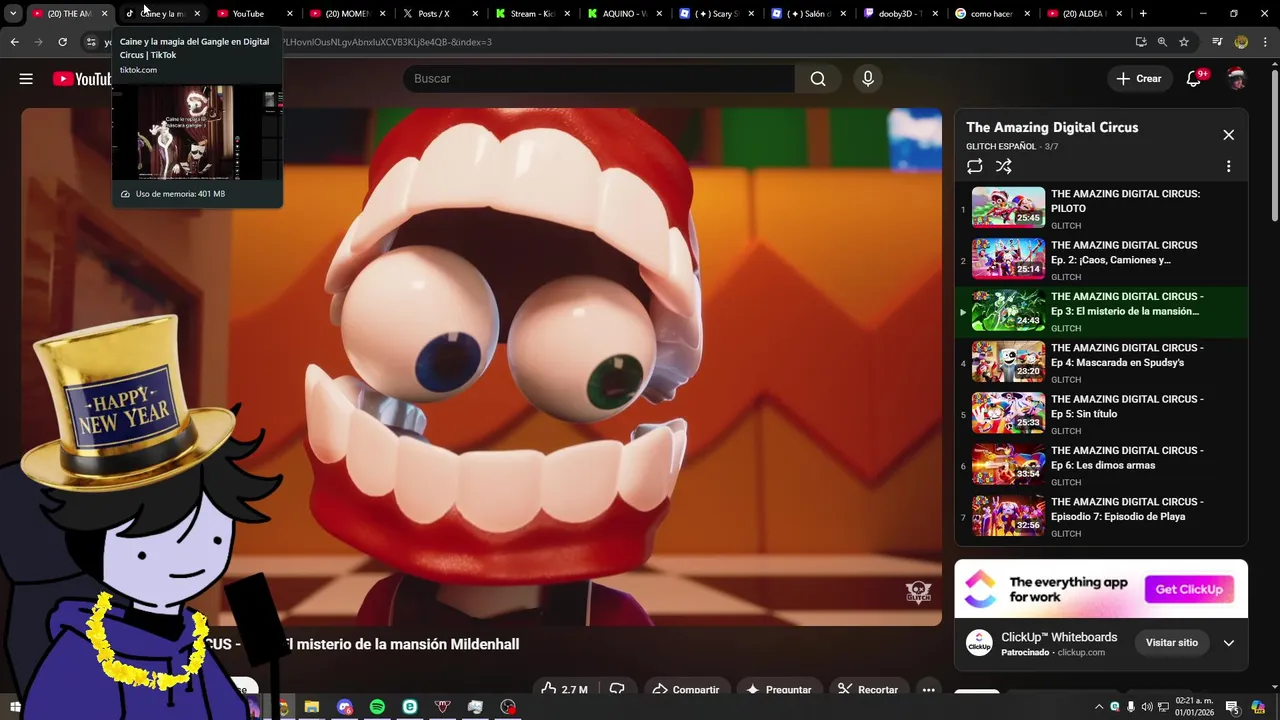Screen dimensions: 1280x720
Task: Select Ep 5: Sin título episode
Action: [1100, 414]
